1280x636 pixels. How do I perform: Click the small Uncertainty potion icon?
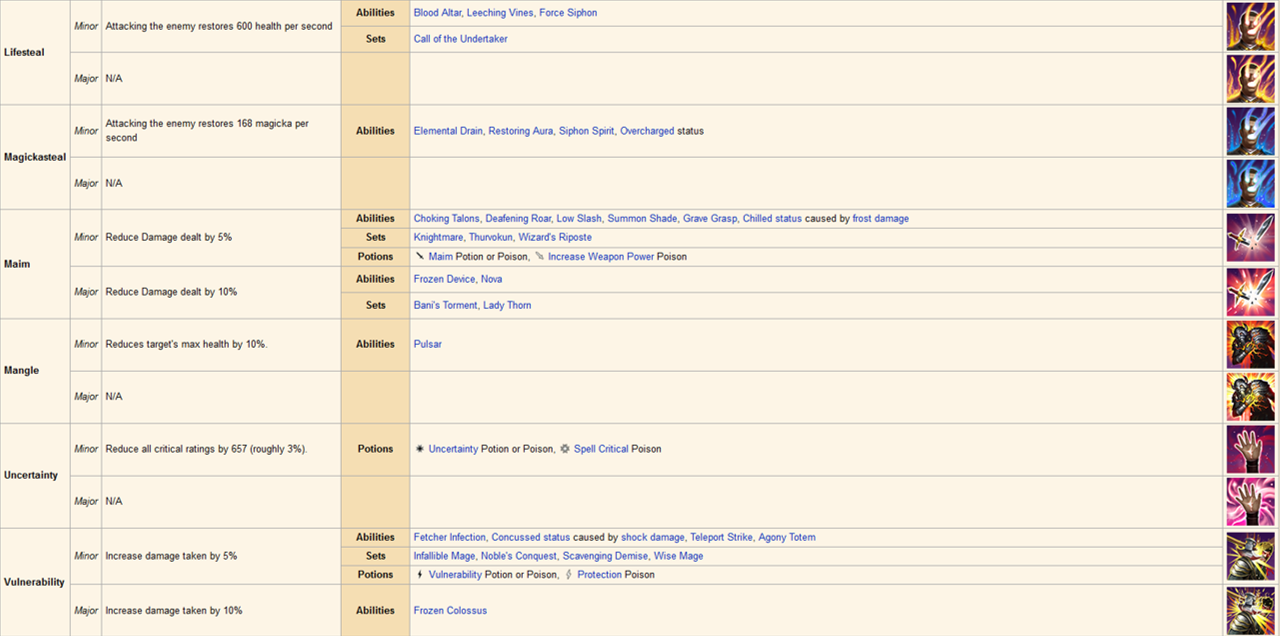pos(419,449)
